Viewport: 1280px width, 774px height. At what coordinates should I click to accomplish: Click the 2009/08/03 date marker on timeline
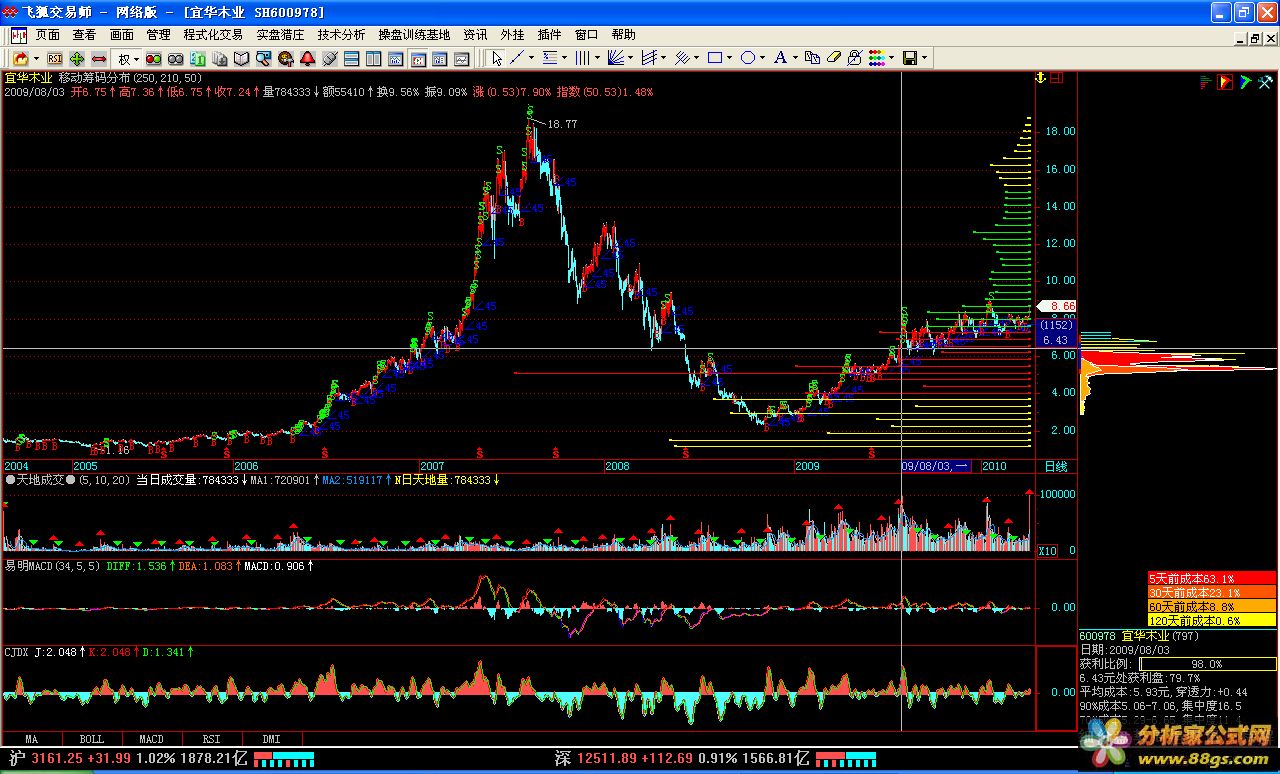[934, 466]
